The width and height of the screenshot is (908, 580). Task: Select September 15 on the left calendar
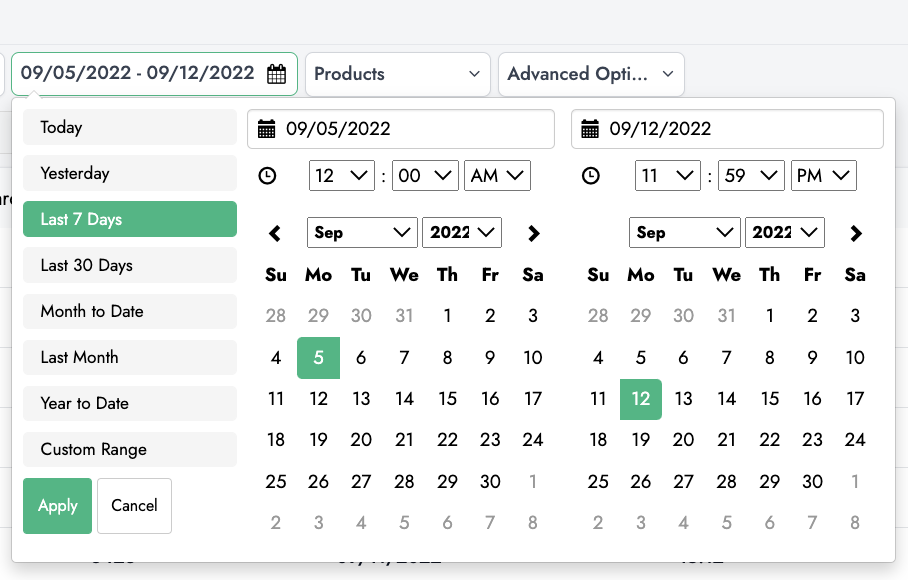tap(447, 399)
